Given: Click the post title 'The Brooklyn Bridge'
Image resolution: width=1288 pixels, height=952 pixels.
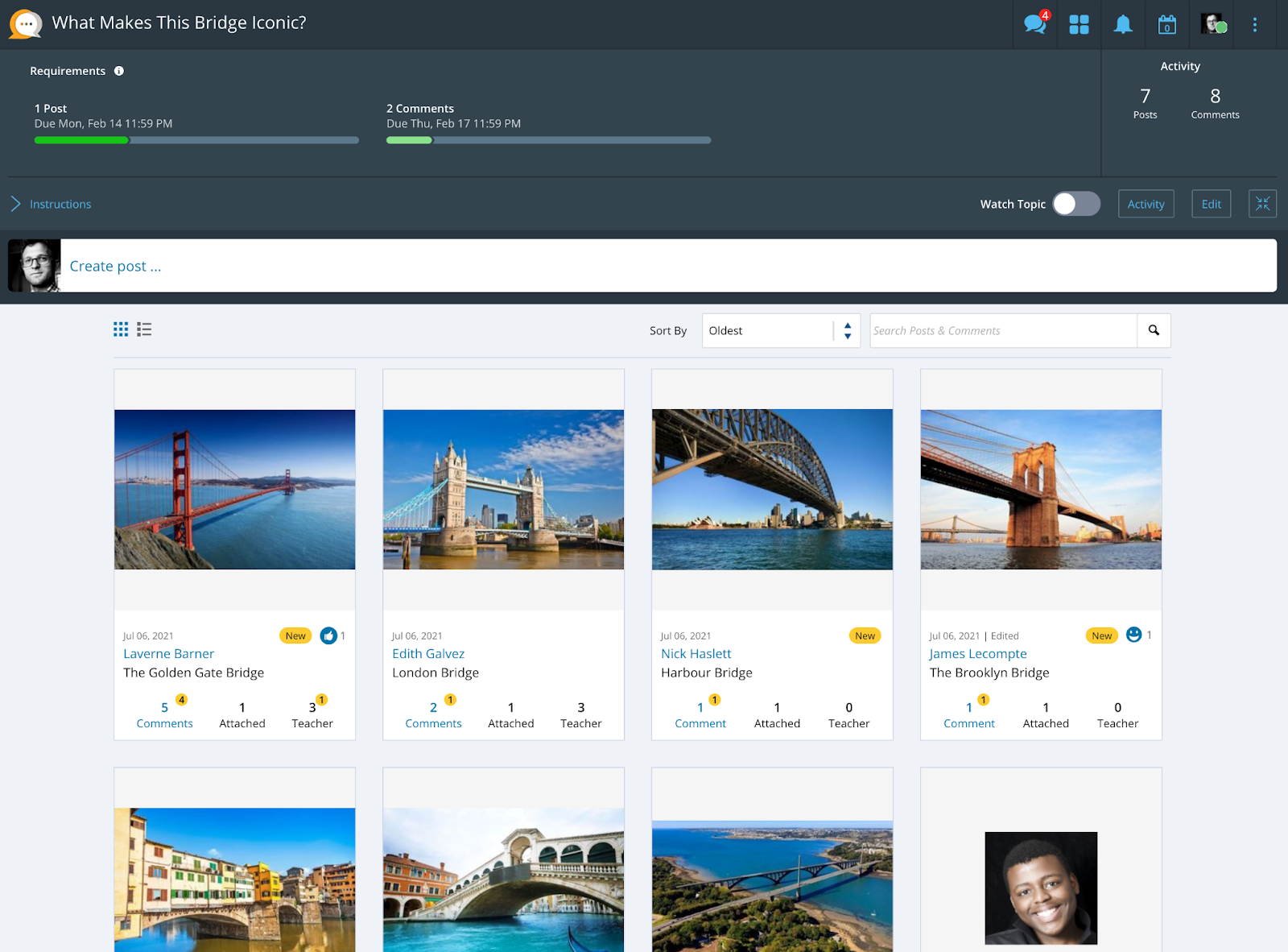Looking at the screenshot, I should click(989, 673).
